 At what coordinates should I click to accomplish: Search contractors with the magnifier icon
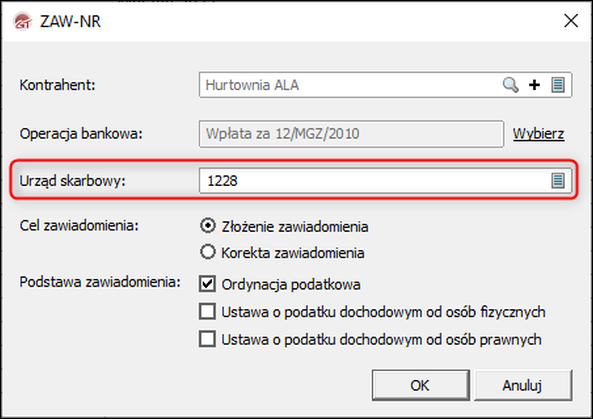[511, 85]
